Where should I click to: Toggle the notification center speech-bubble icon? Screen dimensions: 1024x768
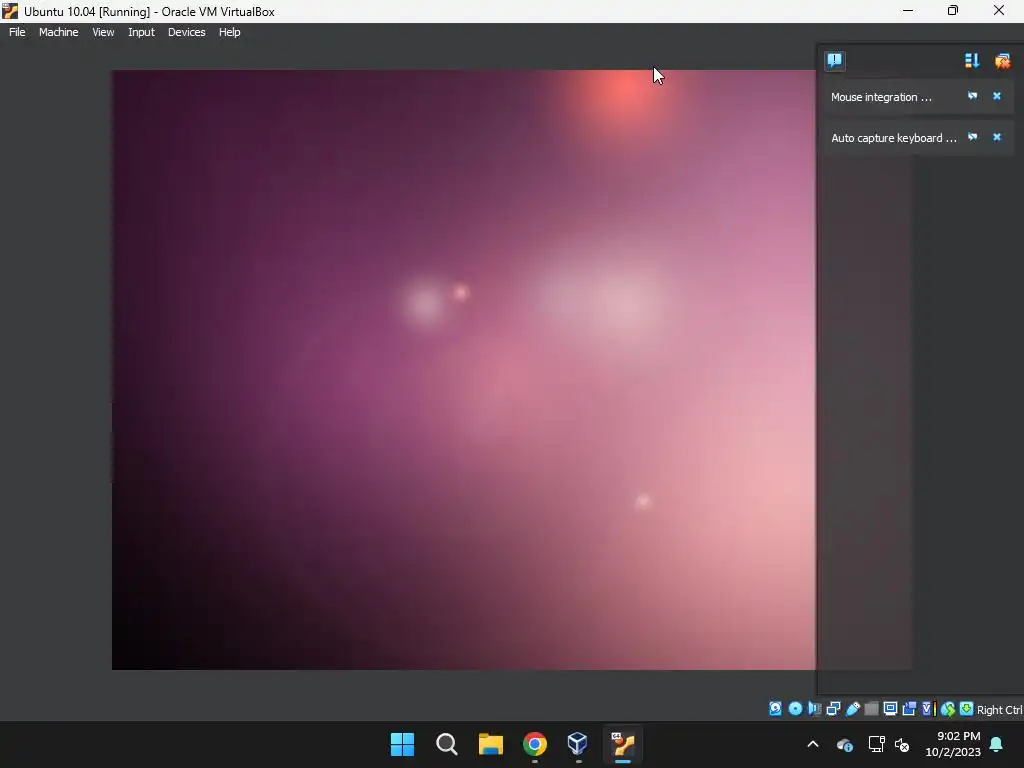[x=835, y=61]
